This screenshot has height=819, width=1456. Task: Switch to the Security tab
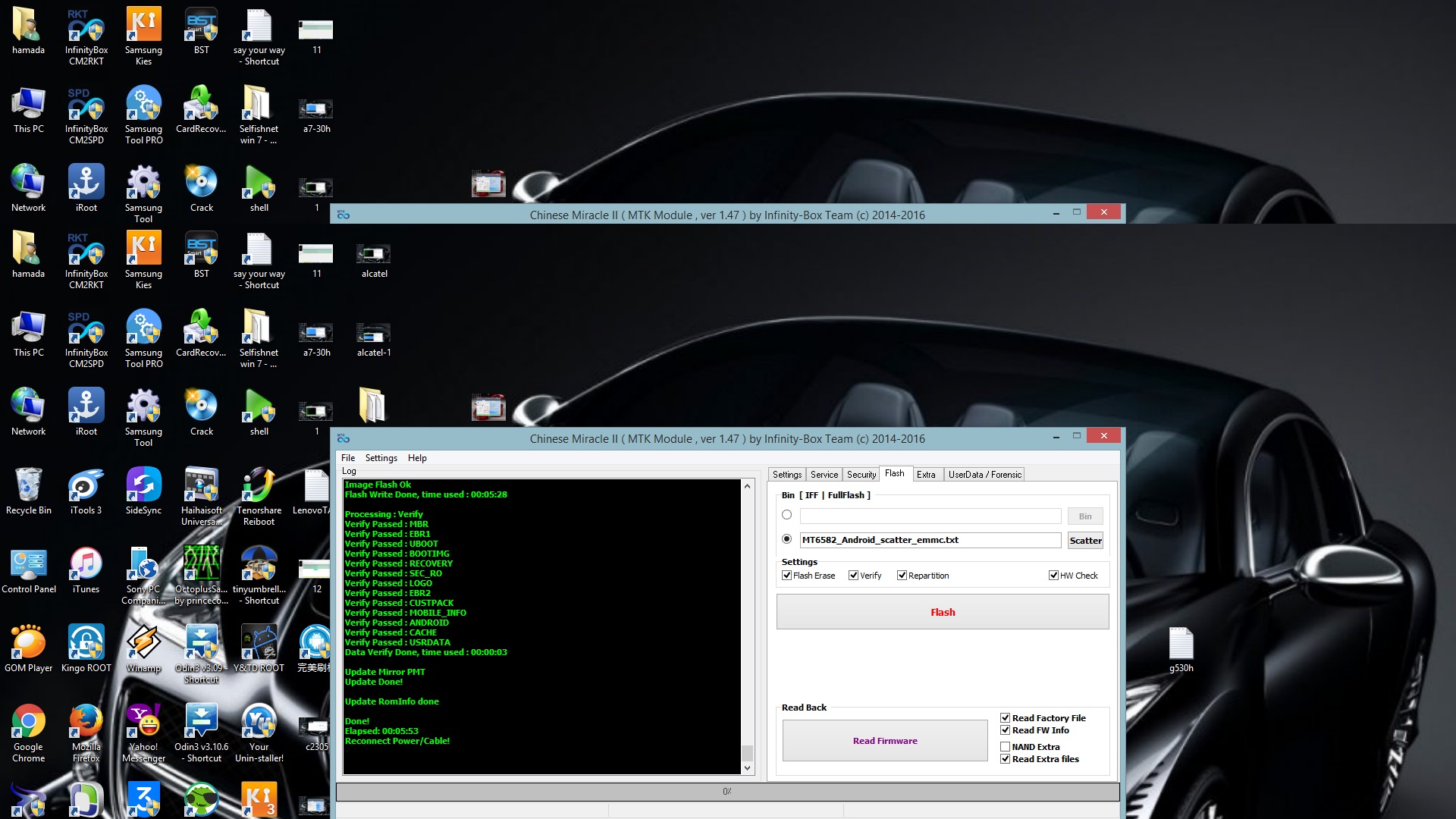pos(861,475)
